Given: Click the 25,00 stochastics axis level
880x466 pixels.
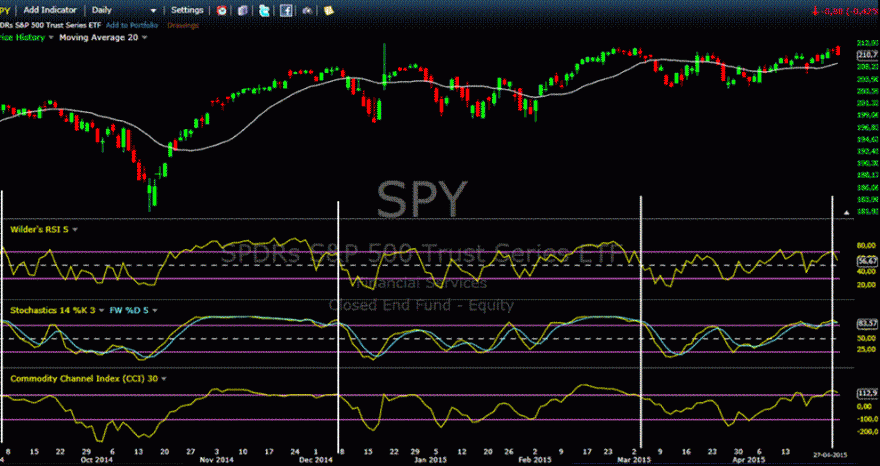Looking at the screenshot, I should [866, 349].
